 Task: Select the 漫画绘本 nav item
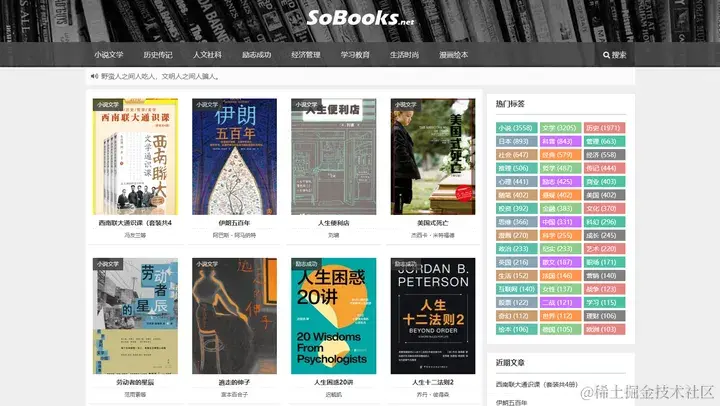[453, 55]
